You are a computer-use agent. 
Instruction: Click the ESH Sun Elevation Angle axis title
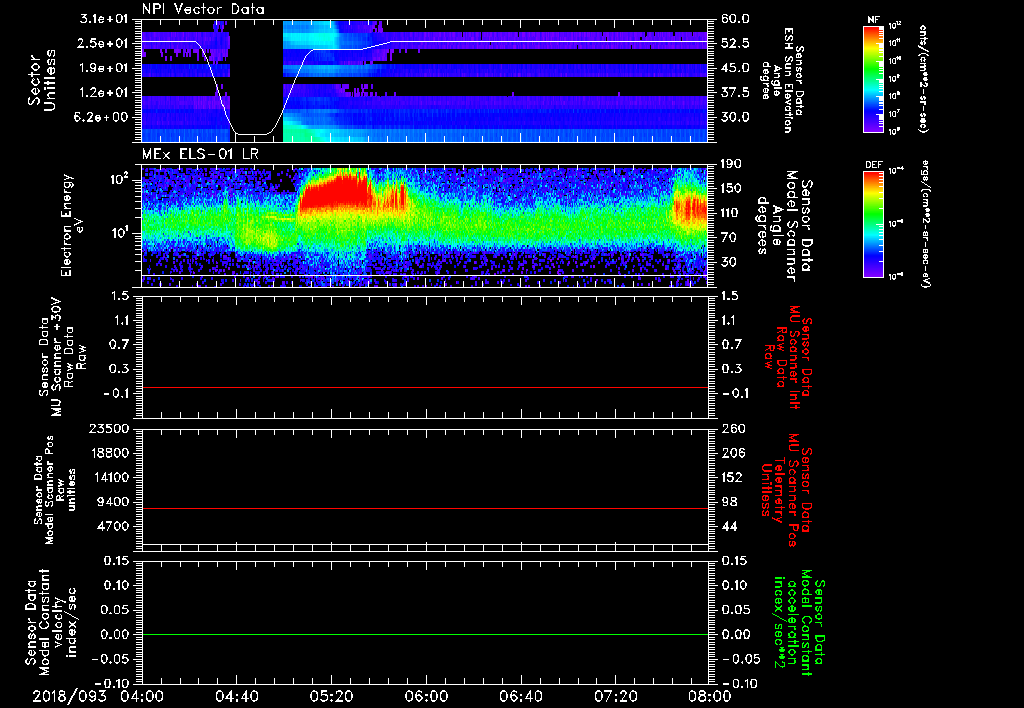coord(782,79)
